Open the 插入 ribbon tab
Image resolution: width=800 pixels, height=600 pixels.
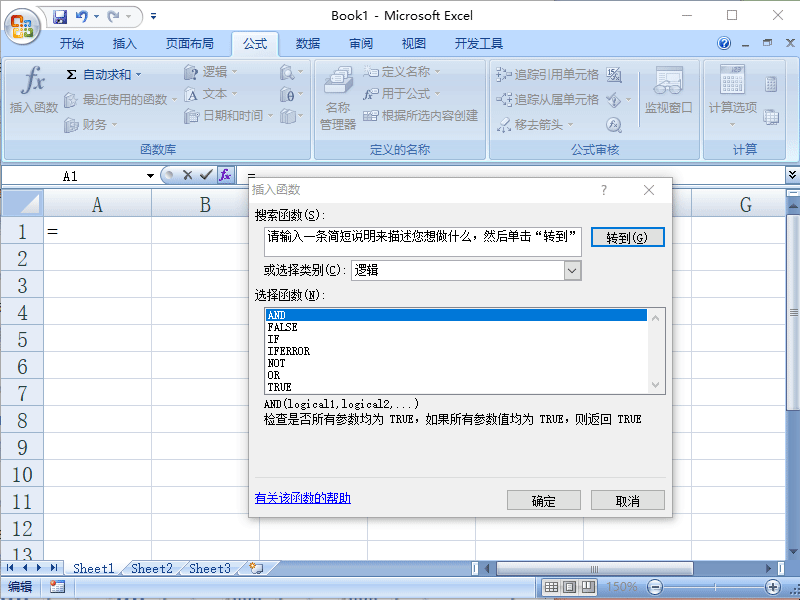(x=124, y=44)
